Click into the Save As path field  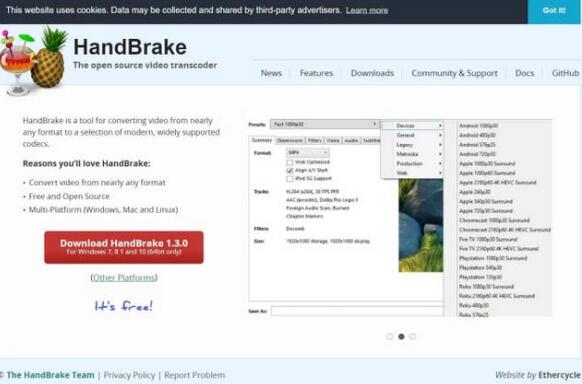[357, 311]
